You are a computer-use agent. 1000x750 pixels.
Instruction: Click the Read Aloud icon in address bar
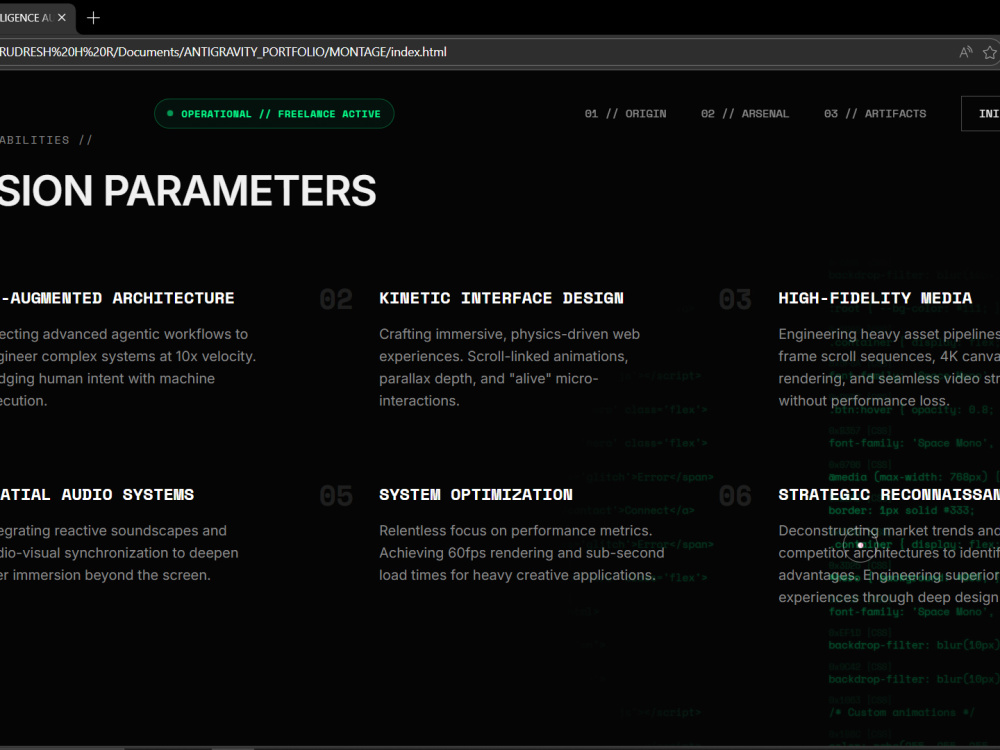coord(966,52)
